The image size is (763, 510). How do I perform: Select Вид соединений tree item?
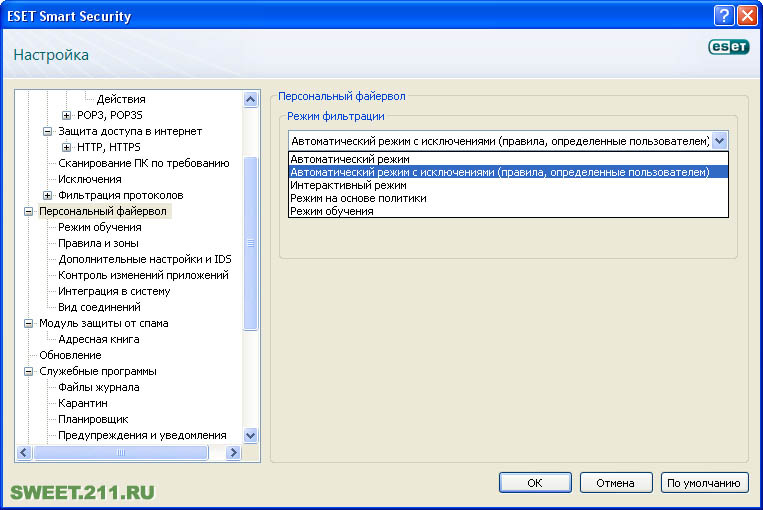tap(99, 308)
